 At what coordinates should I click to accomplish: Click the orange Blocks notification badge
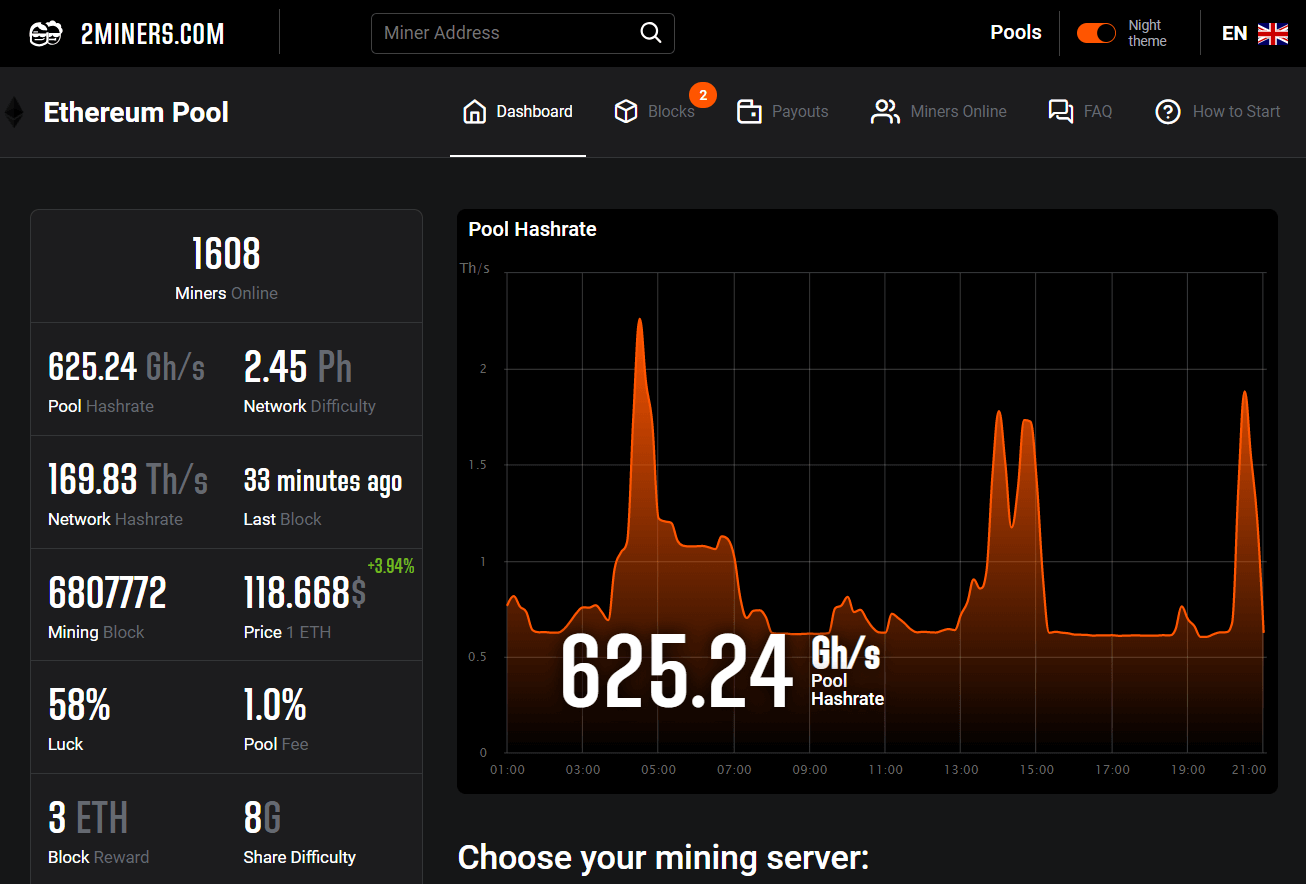point(703,95)
